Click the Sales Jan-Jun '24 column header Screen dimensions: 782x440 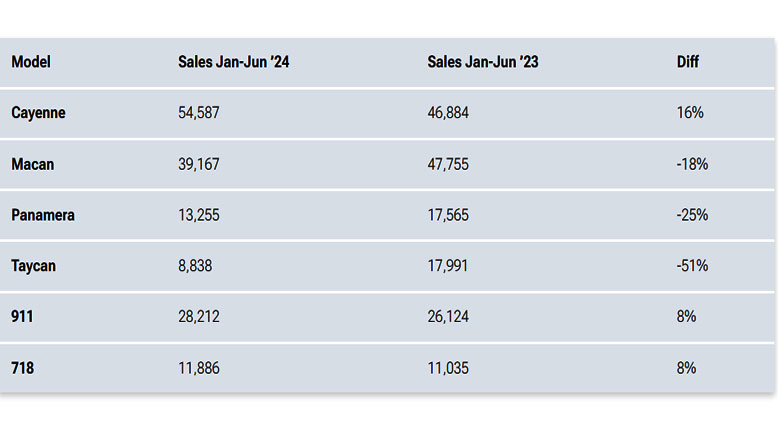pos(234,62)
